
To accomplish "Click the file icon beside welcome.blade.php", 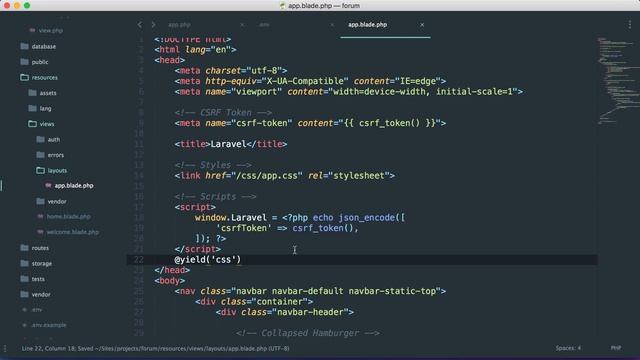I will tap(40, 232).
